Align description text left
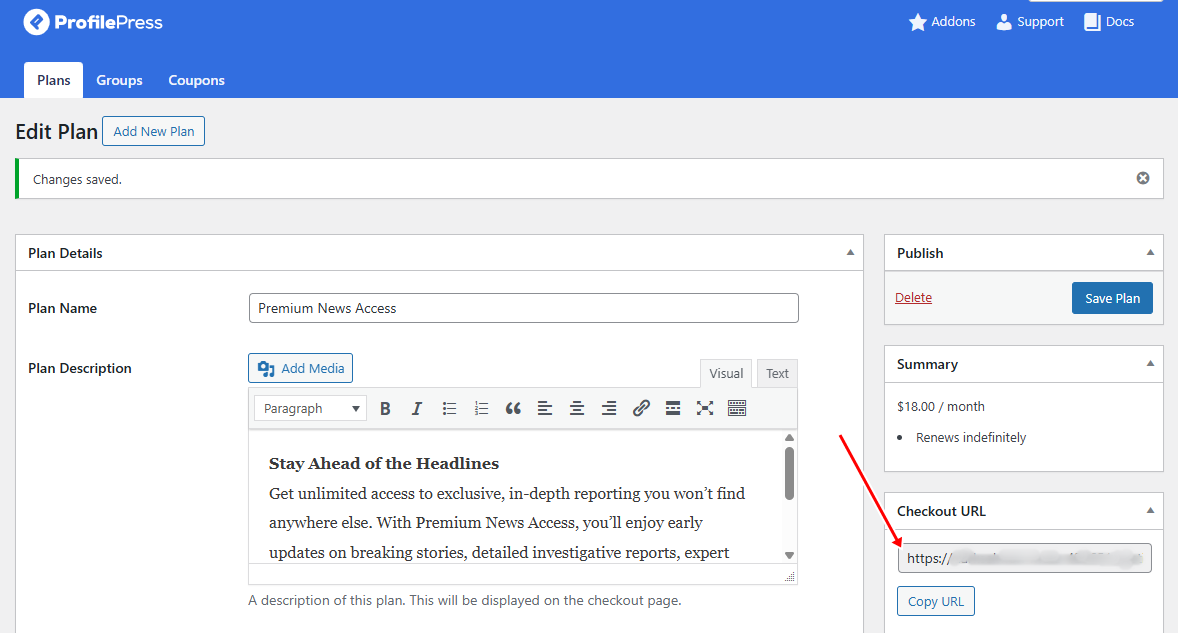The image size is (1178, 633). pyautogui.click(x=545, y=408)
